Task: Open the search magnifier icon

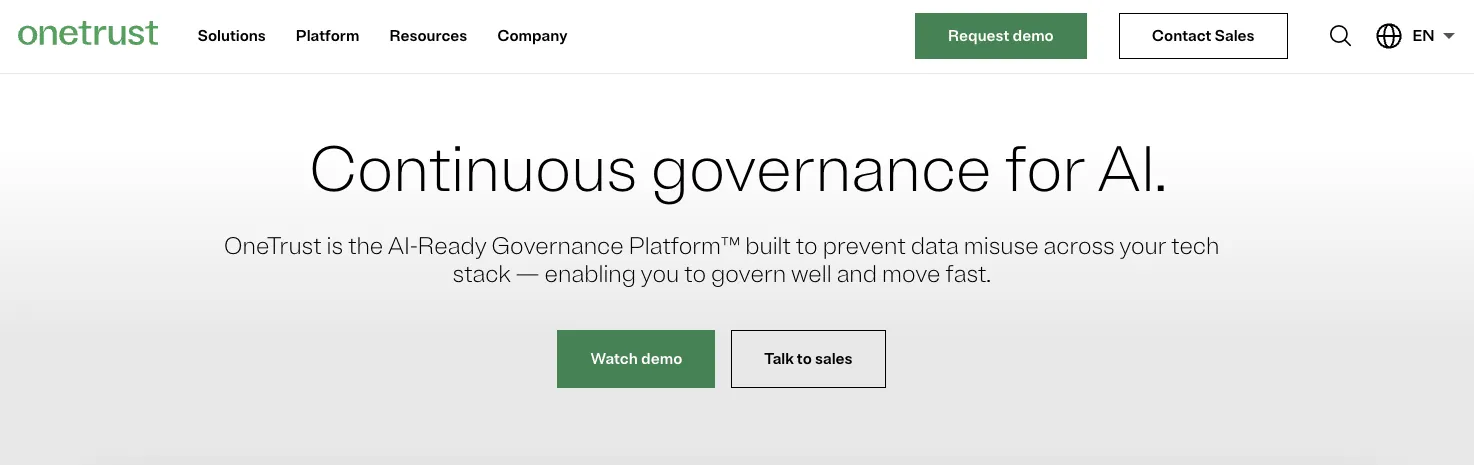Action: point(1340,36)
